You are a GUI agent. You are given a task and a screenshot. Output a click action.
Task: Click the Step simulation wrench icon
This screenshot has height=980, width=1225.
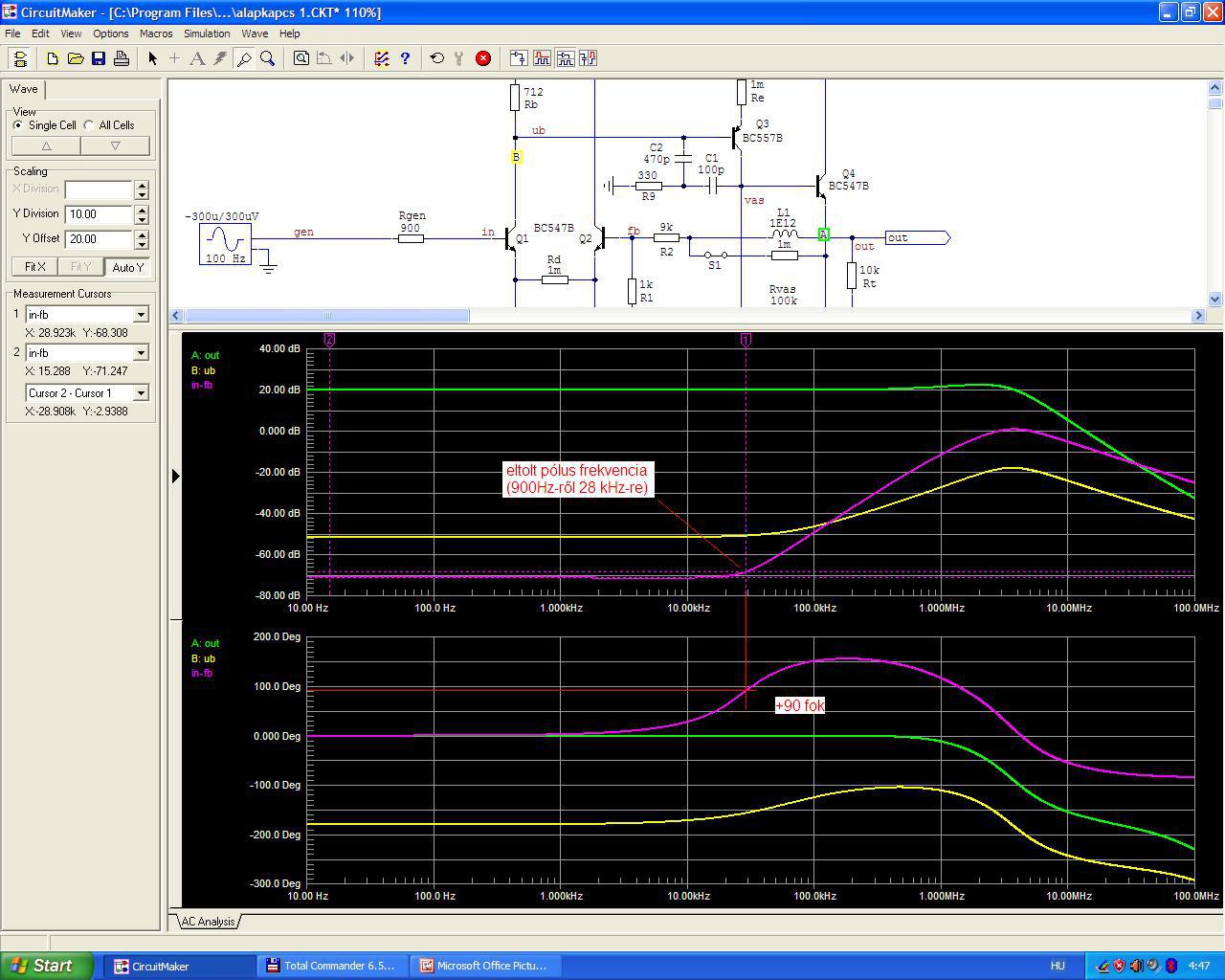tap(460, 58)
